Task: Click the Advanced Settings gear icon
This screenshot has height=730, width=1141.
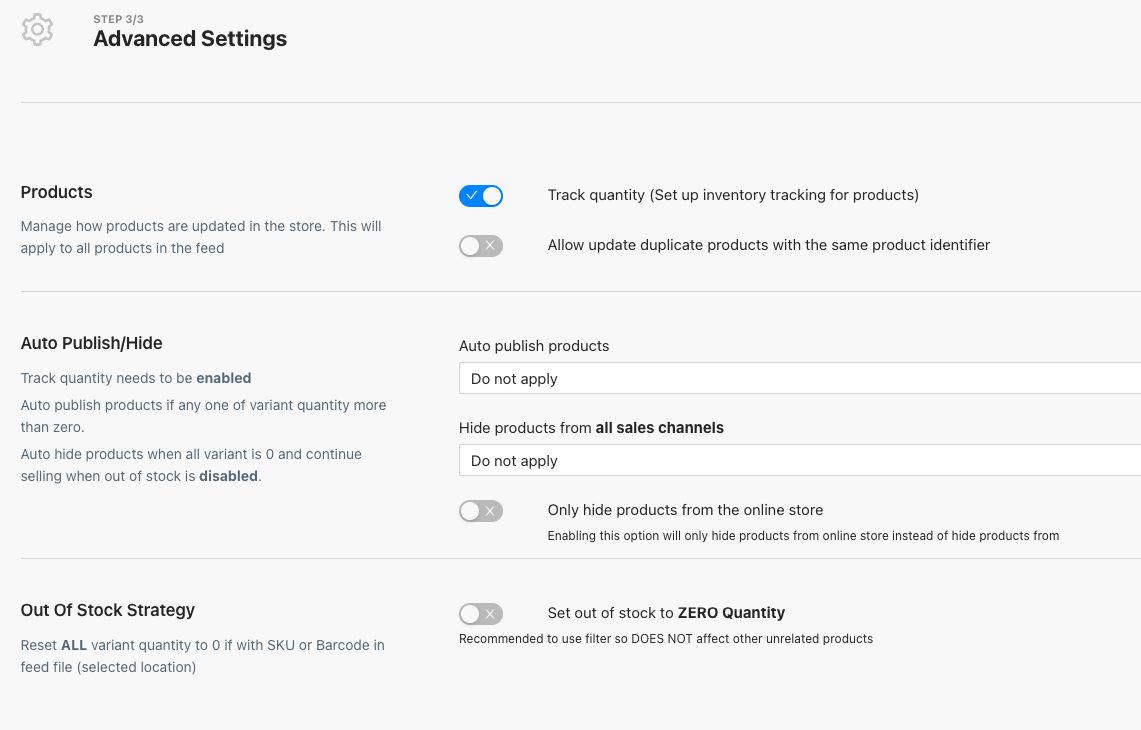Action: [x=37, y=30]
